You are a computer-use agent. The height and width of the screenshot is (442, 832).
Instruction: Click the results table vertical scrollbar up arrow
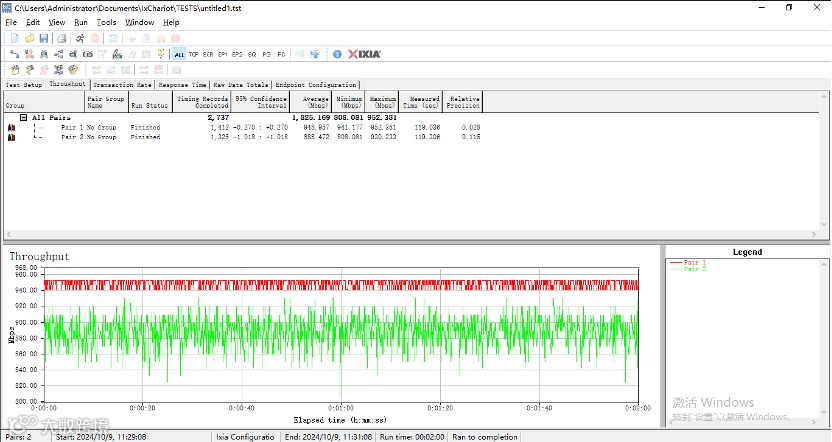tap(824, 97)
